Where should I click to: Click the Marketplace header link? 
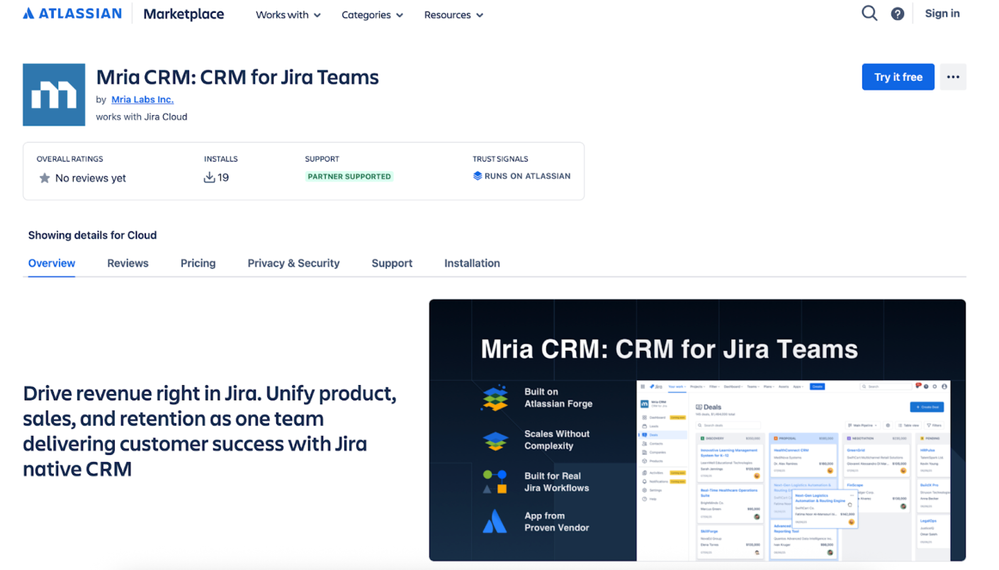pos(183,14)
